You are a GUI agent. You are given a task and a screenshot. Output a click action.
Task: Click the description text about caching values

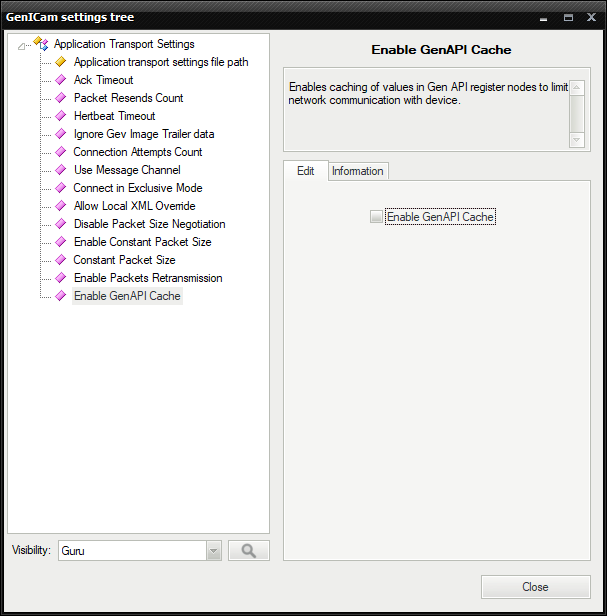click(428, 94)
